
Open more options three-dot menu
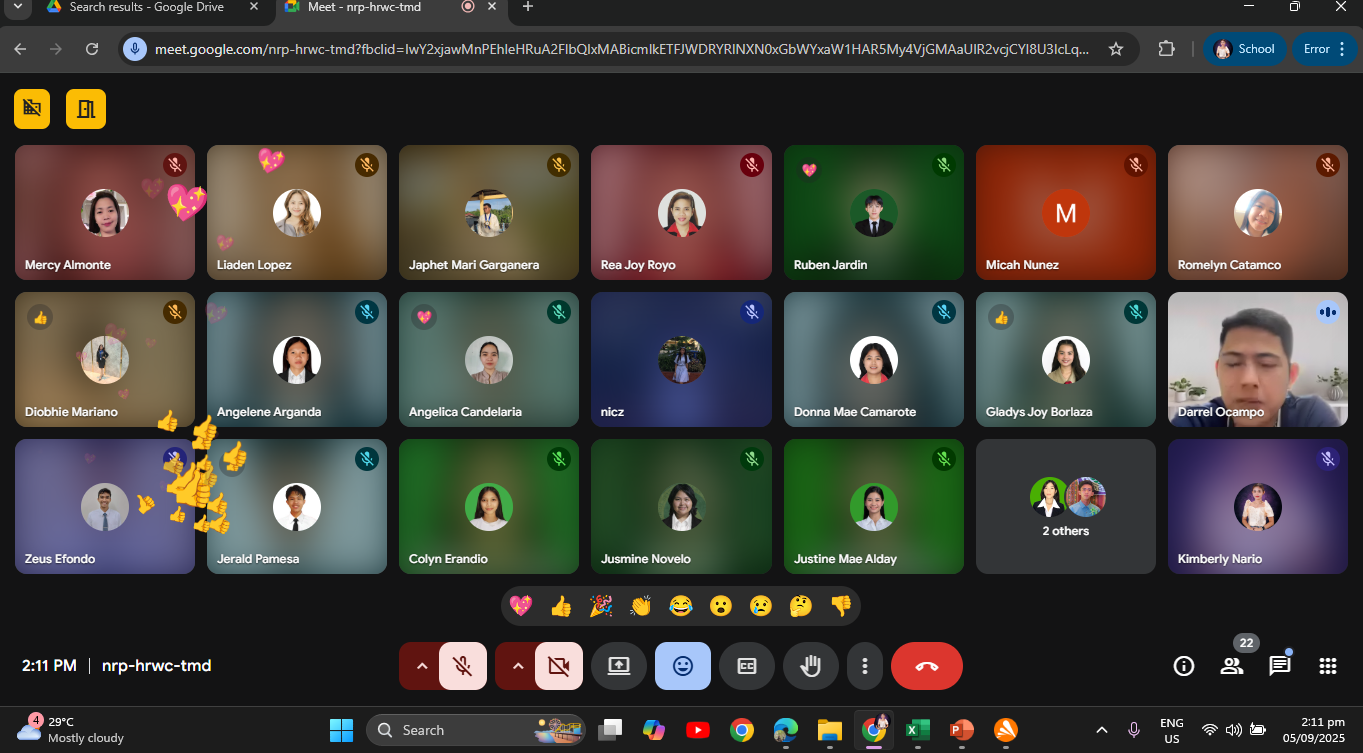[x=864, y=666]
